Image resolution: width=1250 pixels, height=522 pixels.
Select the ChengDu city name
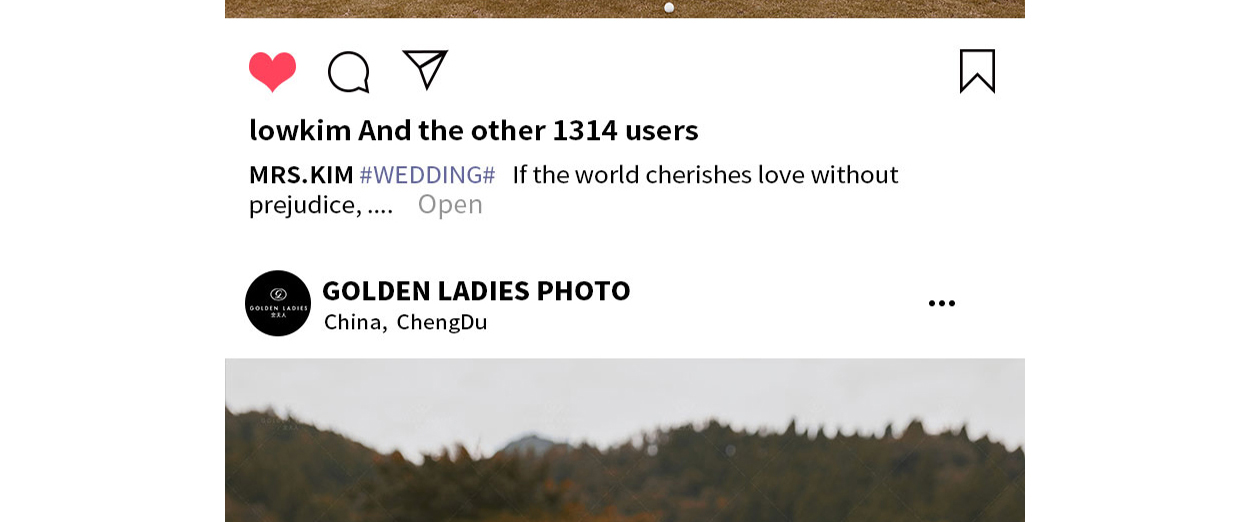442,322
